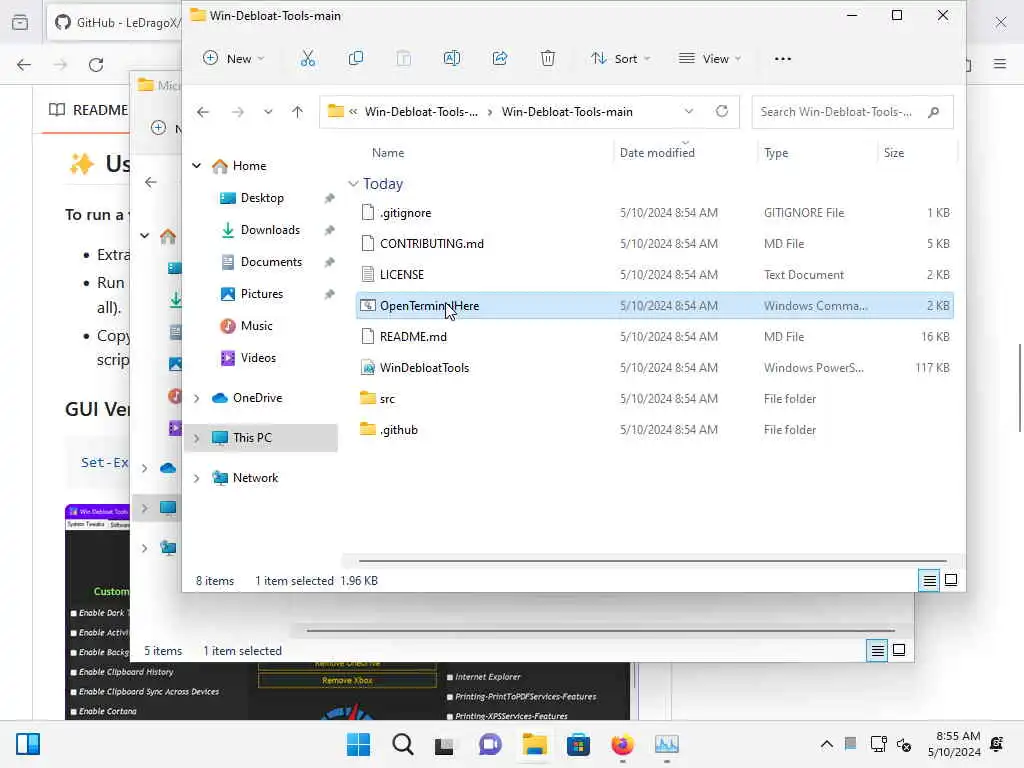The width and height of the screenshot is (1024, 768).
Task: Select Downloads in navigation pane
Action: [x=270, y=230]
